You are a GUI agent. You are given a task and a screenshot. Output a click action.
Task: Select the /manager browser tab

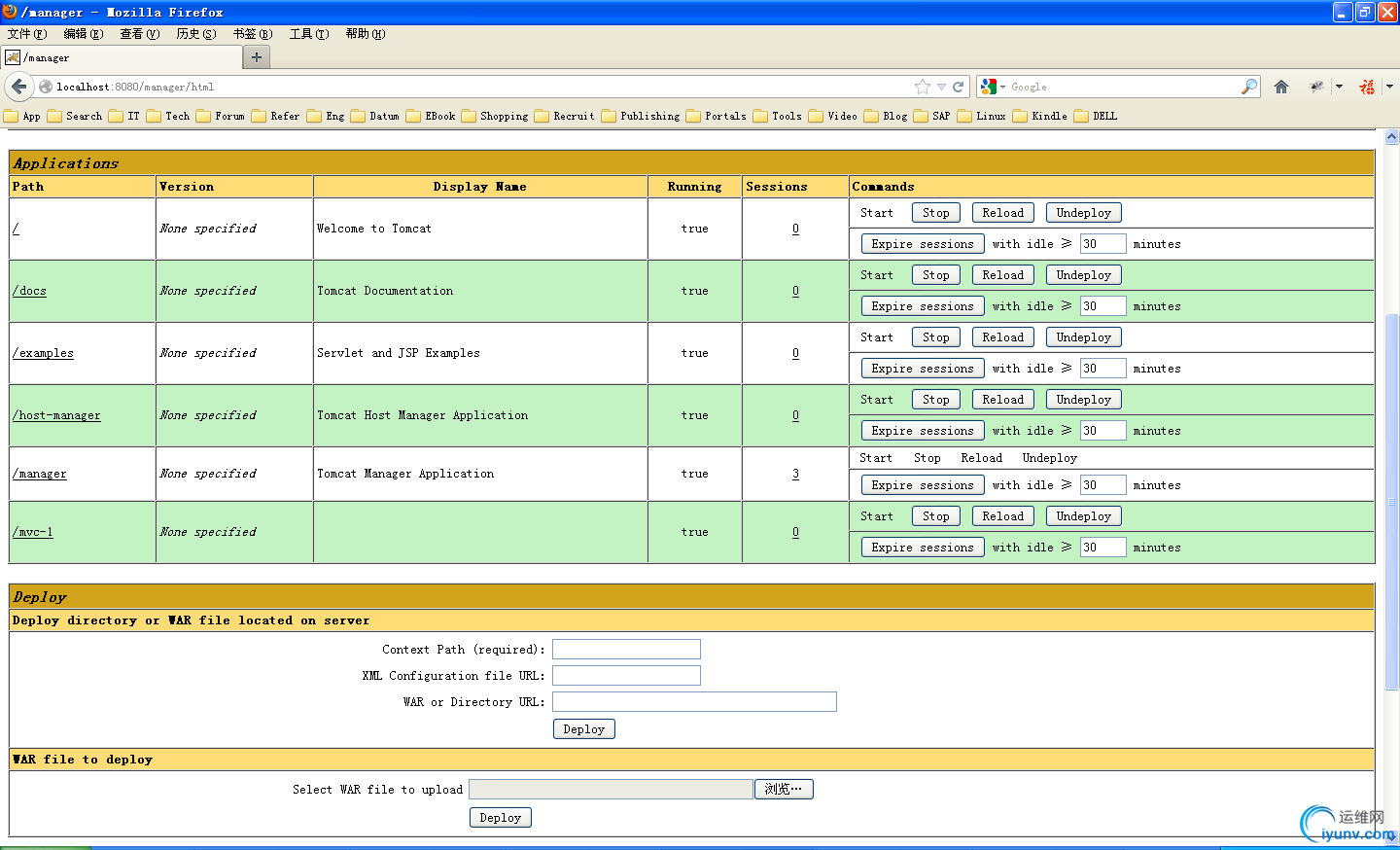[121, 57]
